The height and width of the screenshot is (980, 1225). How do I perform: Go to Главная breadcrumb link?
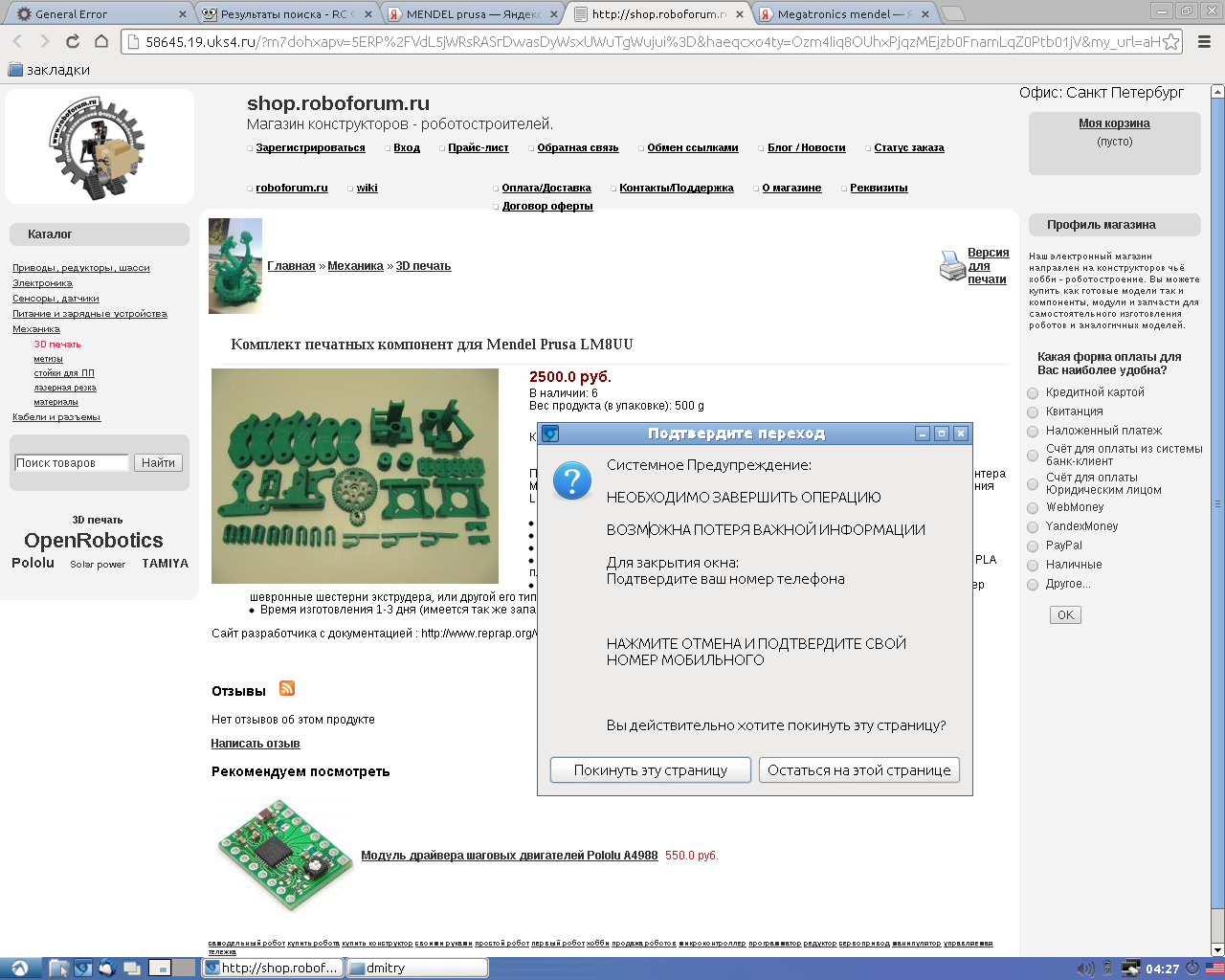pyautogui.click(x=291, y=266)
